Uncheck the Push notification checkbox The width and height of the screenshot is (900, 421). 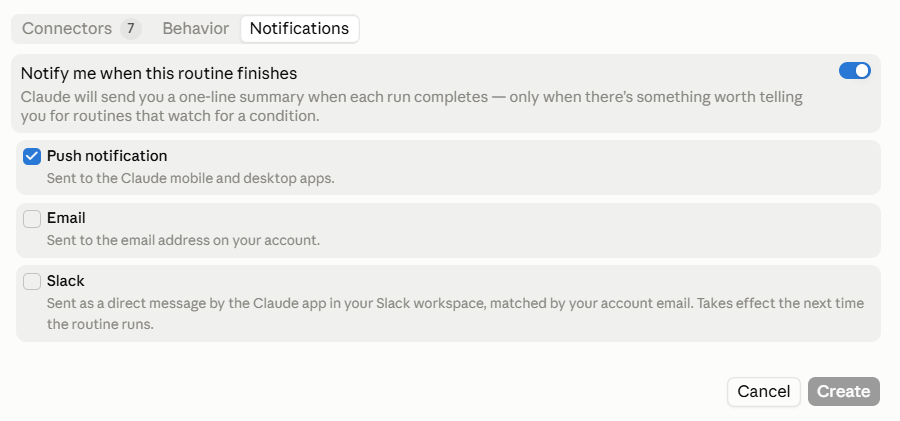pyautogui.click(x=32, y=156)
